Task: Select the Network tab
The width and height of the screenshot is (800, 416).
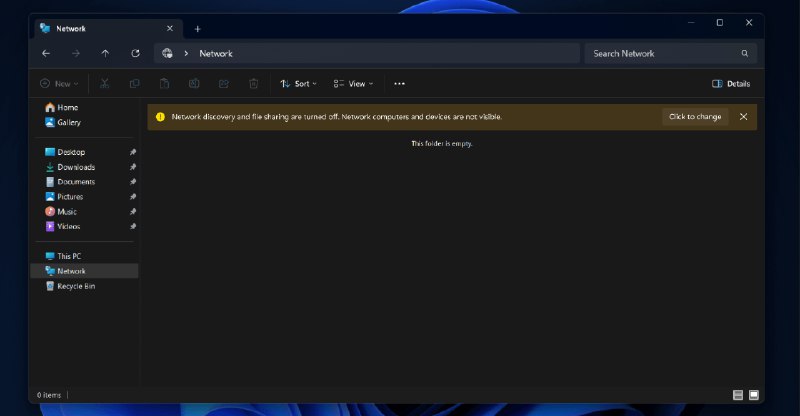Action: [106, 29]
